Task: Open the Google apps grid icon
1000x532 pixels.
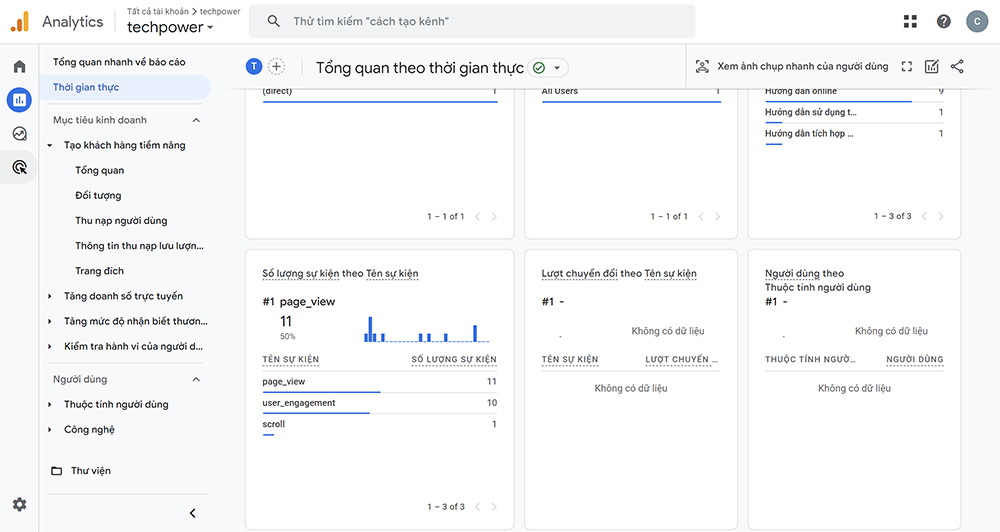Action: coord(910,21)
